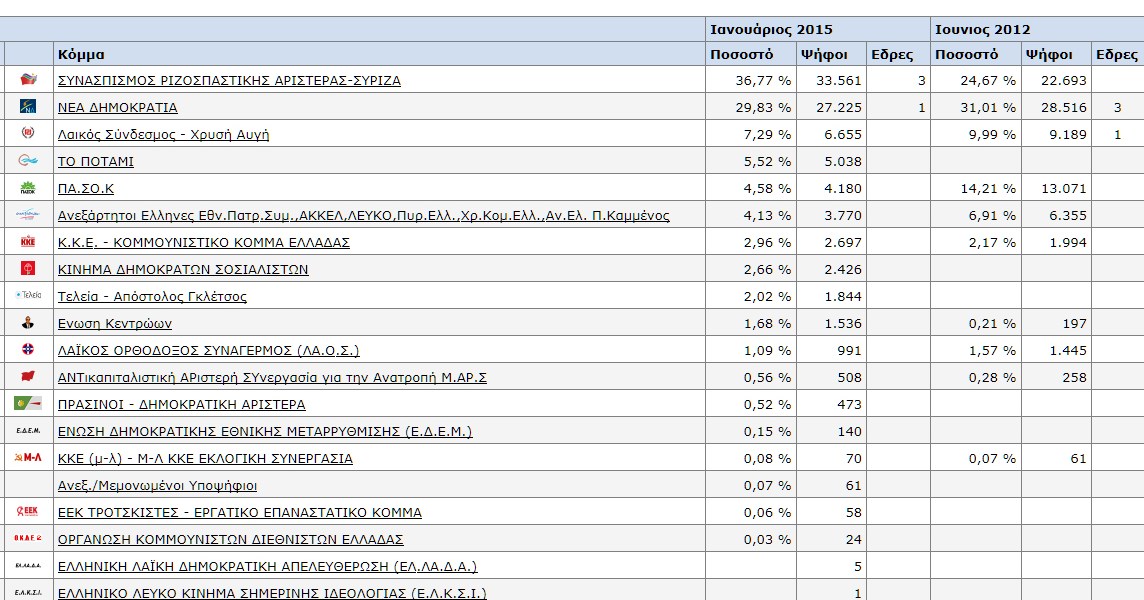Click the PASOK green sun logo
This screenshot has height=600, width=1144.
[x=28, y=187]
